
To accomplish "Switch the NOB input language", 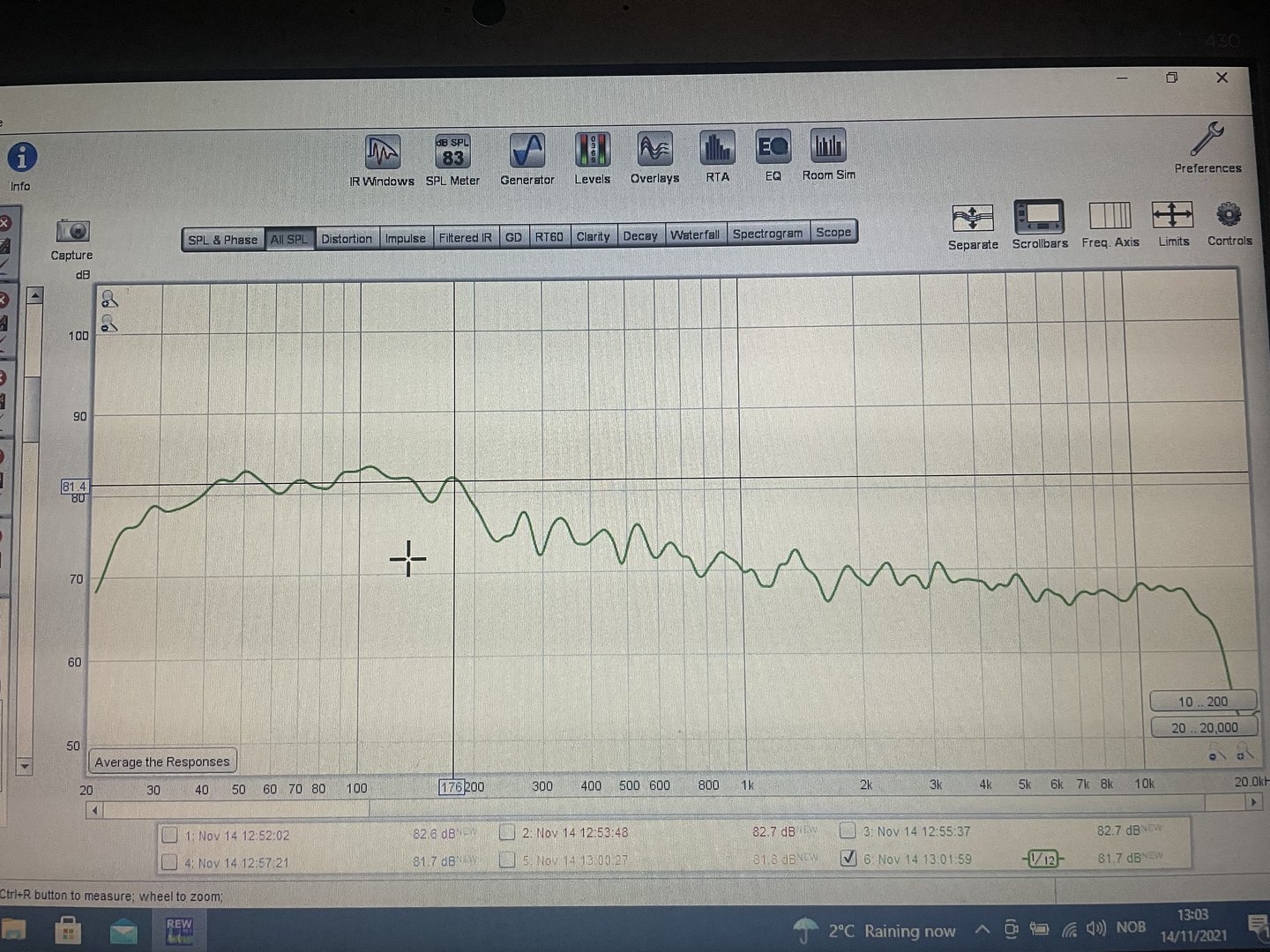I will [1131, 927].
